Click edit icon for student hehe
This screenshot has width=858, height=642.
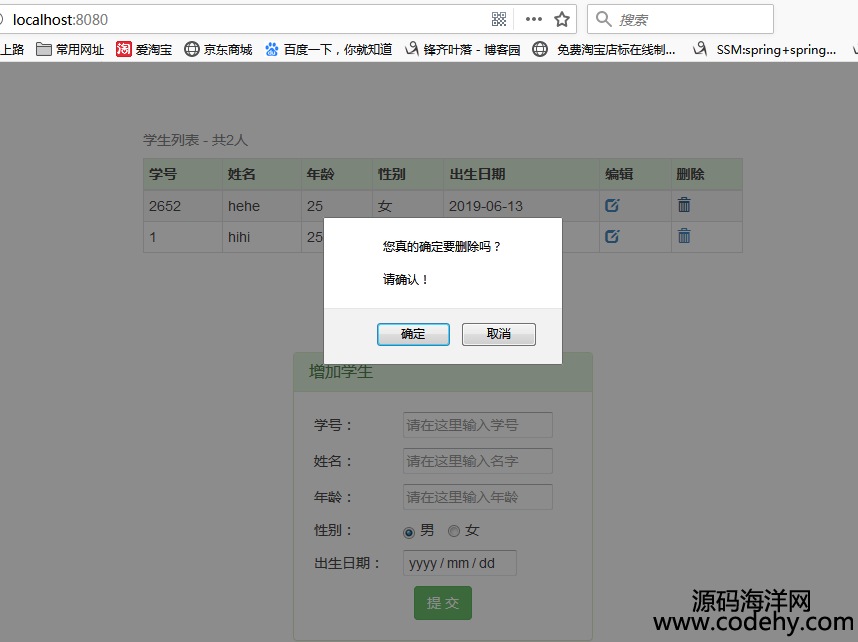tap(612, 205)
